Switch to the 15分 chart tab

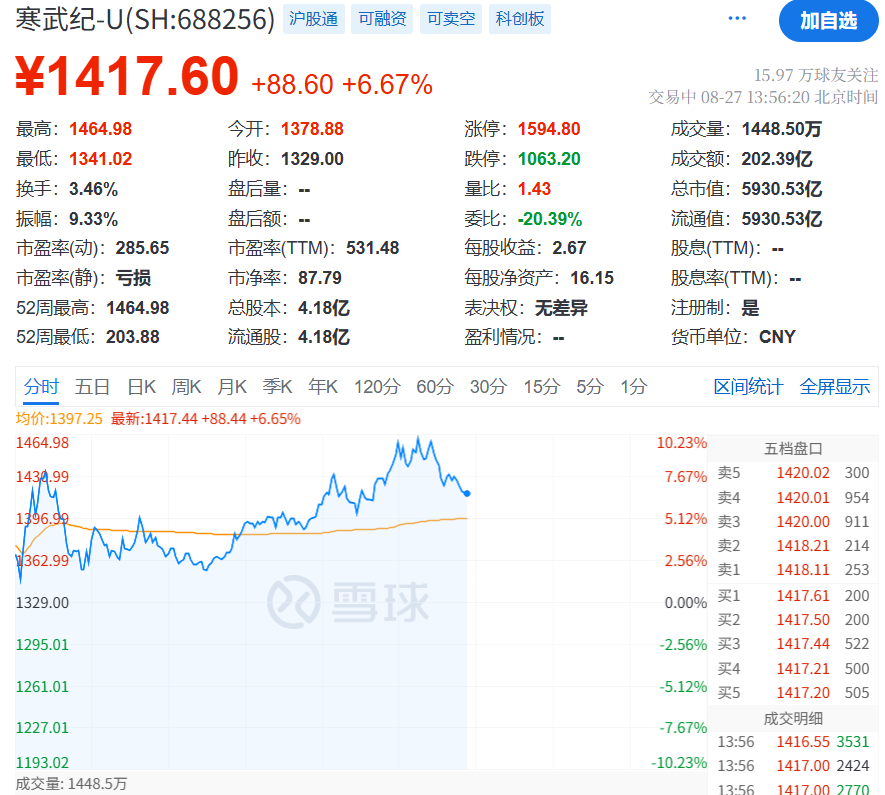[541, 387]
